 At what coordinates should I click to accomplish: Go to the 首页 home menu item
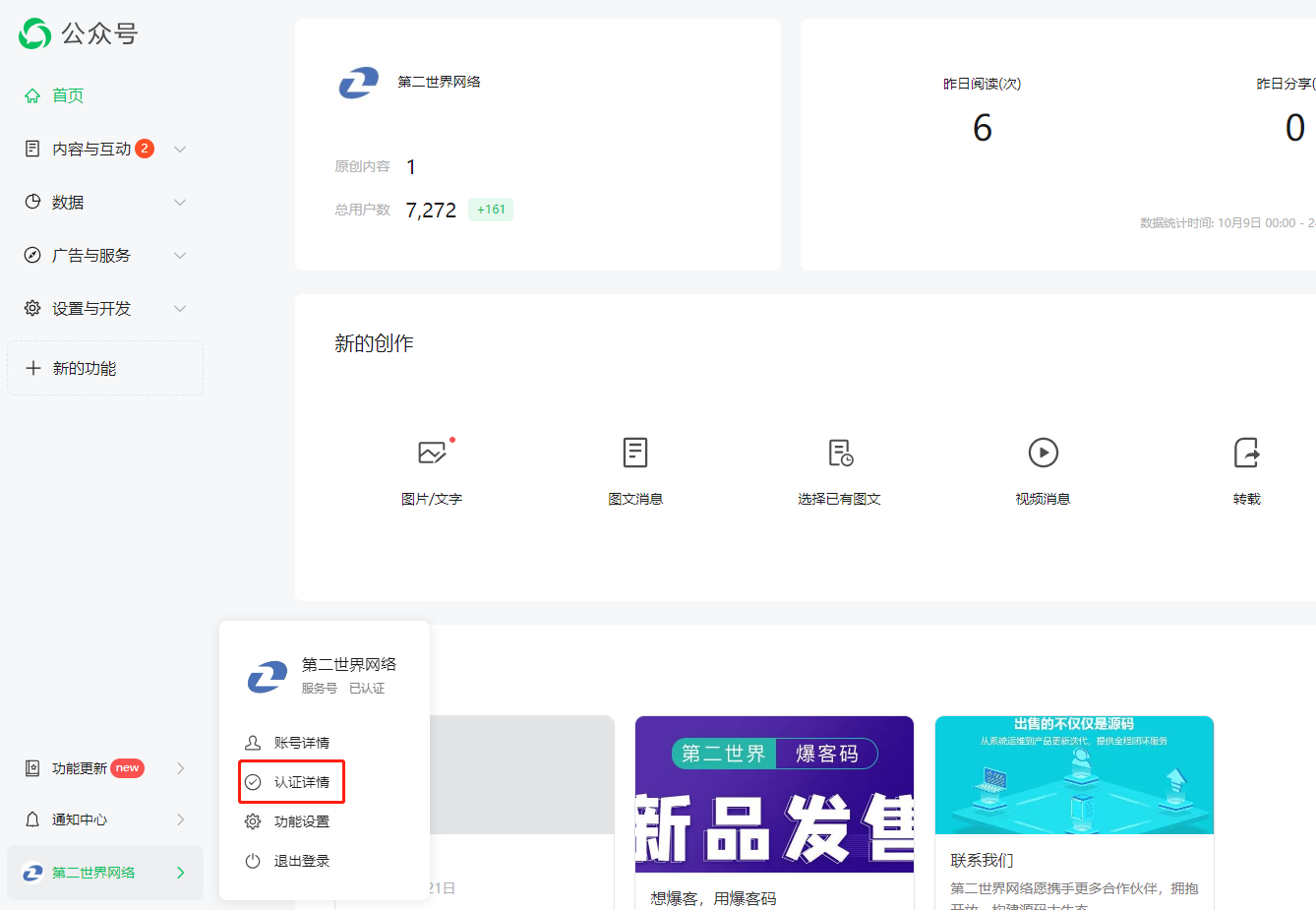[67, 95]
